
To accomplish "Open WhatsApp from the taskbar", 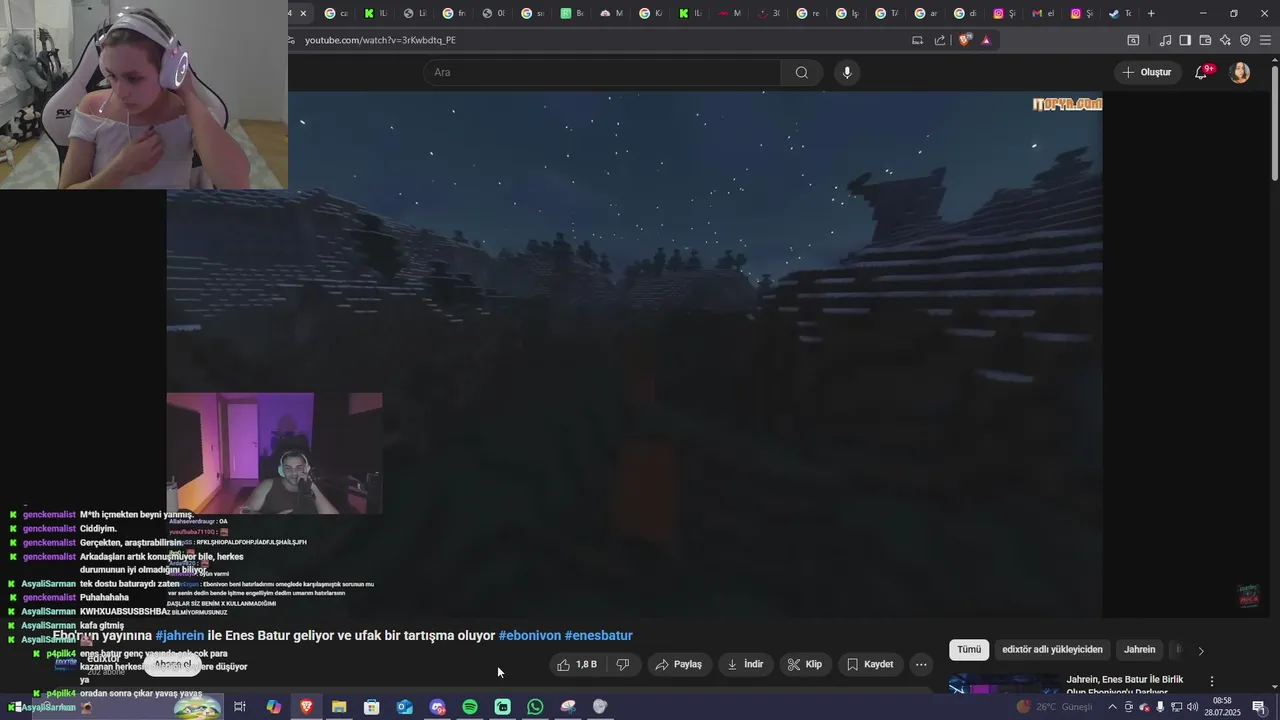I will click(x=535, y=707).
